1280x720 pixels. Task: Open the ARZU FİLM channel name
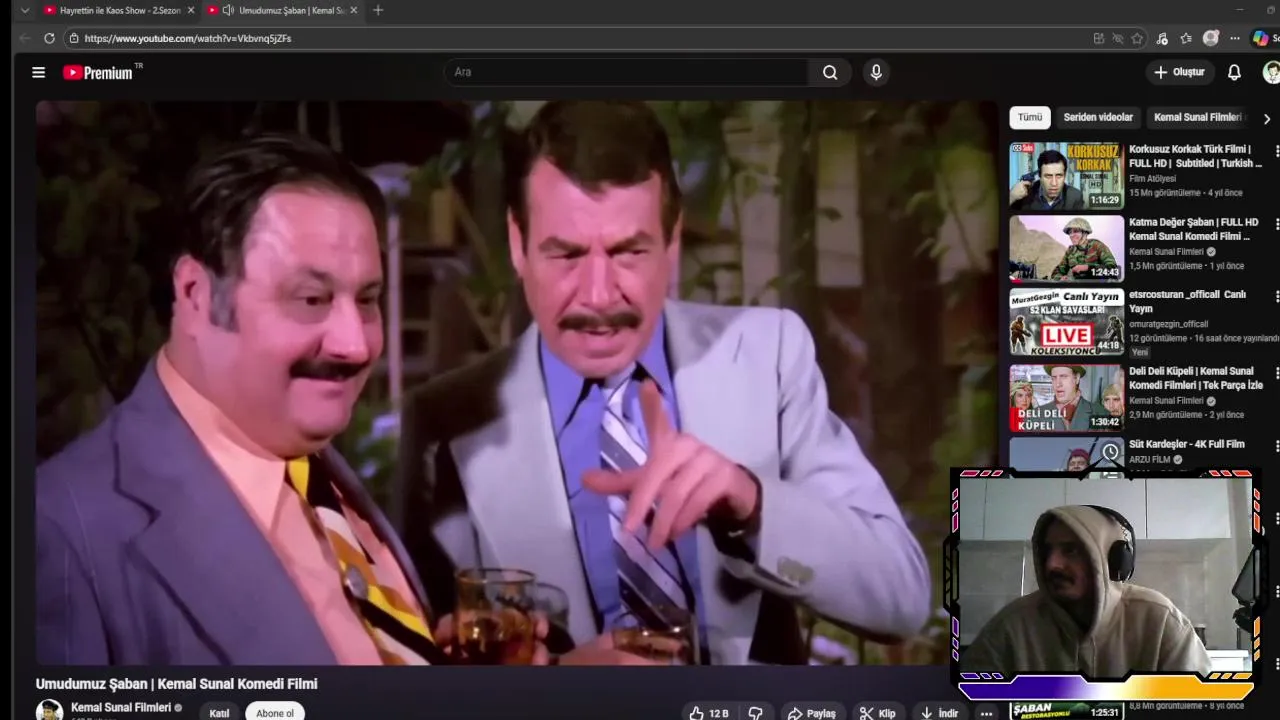1149,460
